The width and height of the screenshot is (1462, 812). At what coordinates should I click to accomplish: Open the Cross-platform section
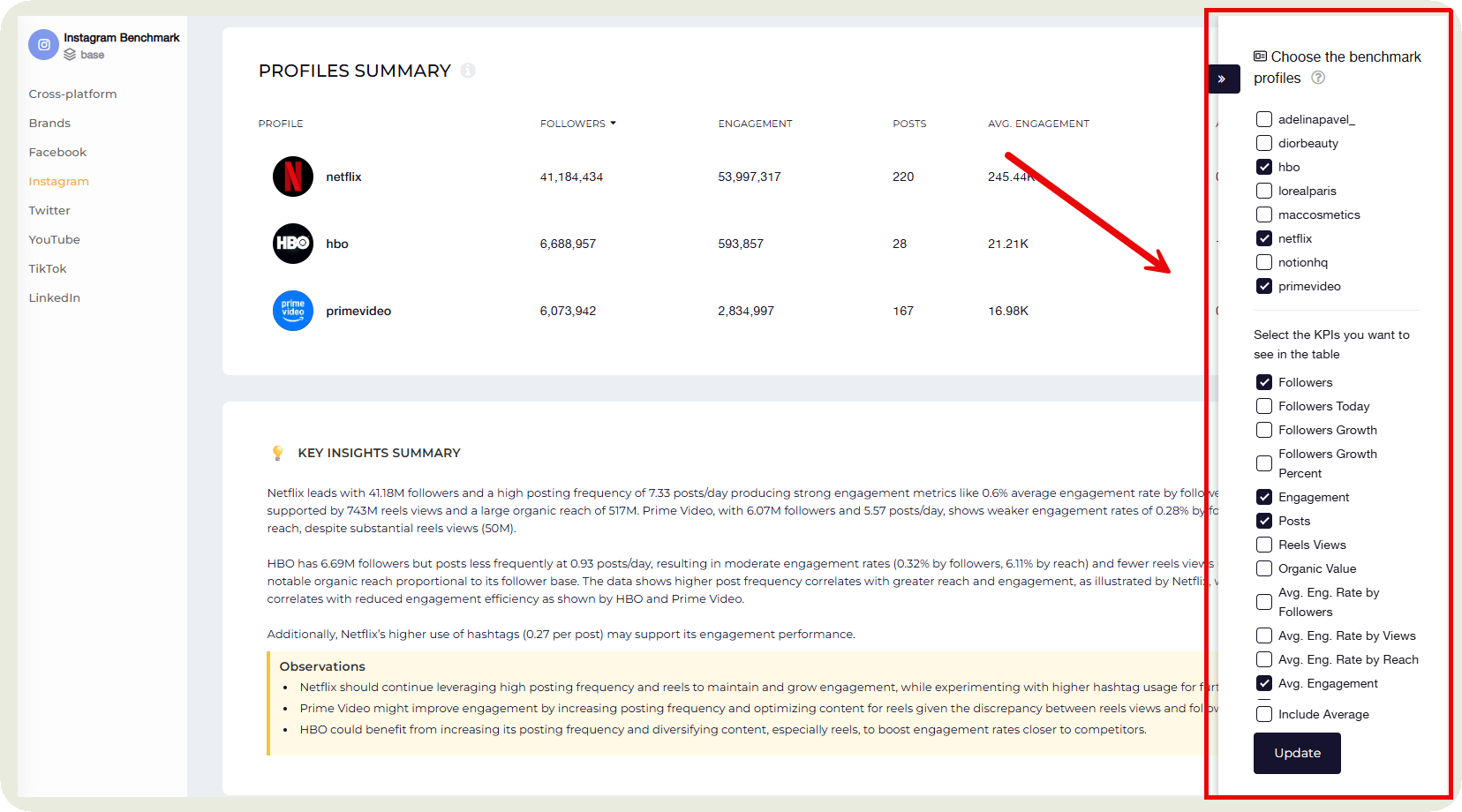[x=72, y=94]
